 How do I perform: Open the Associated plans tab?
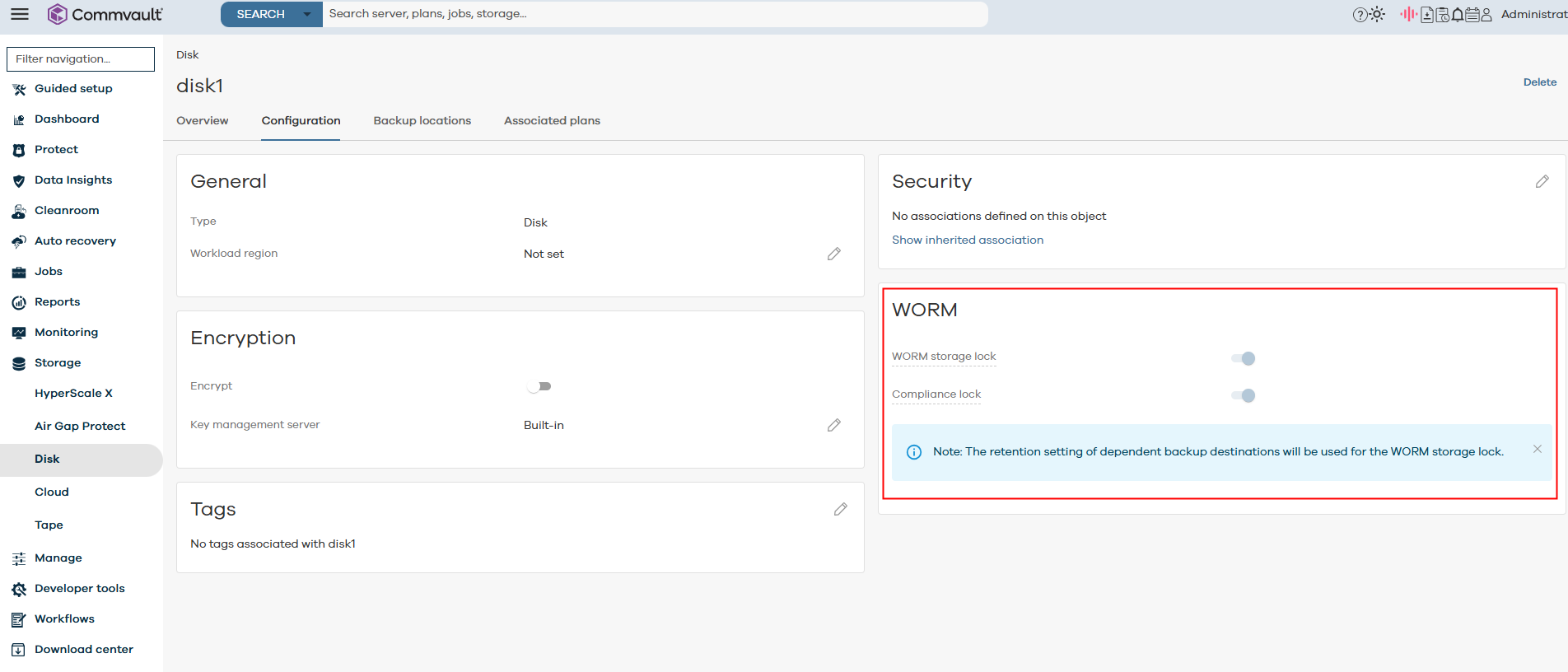552,120
